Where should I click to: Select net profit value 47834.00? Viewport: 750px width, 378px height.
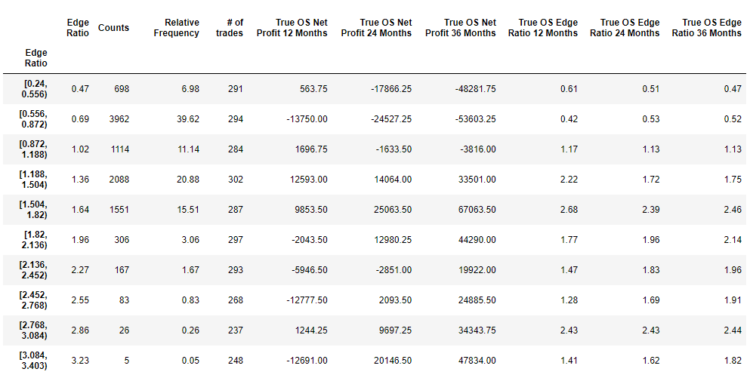click(x=478, y=360)
